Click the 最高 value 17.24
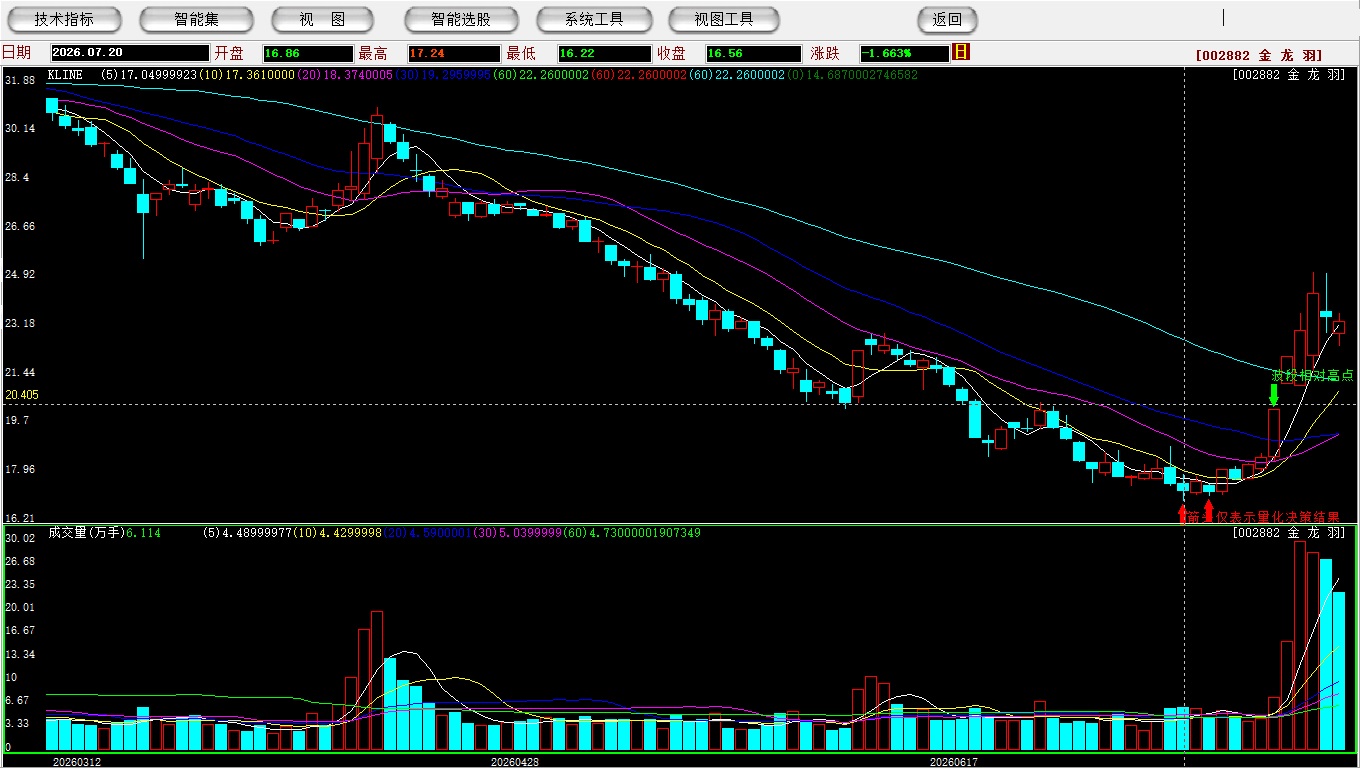Viewport: 1360px width, 768px height. (453, 53)
